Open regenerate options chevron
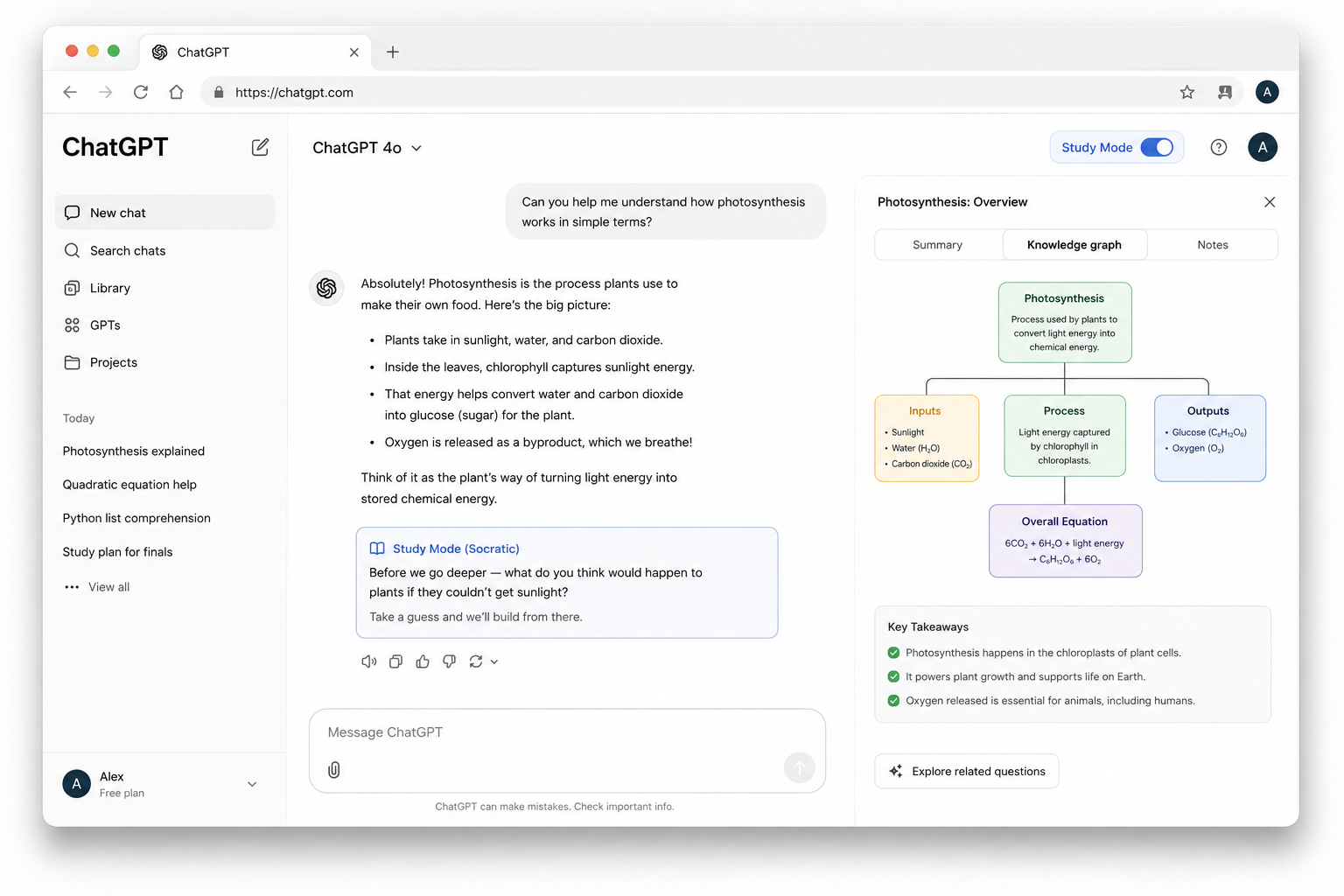The image size is (1344, 896). 494,661
